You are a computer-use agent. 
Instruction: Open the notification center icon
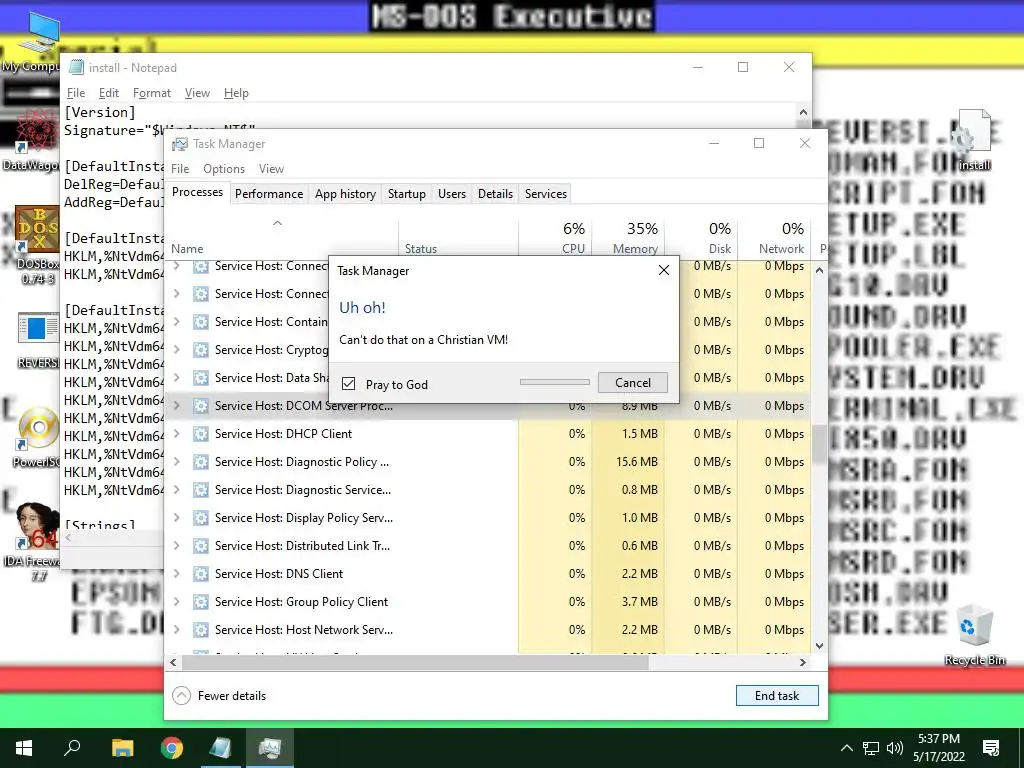[991, 748]
